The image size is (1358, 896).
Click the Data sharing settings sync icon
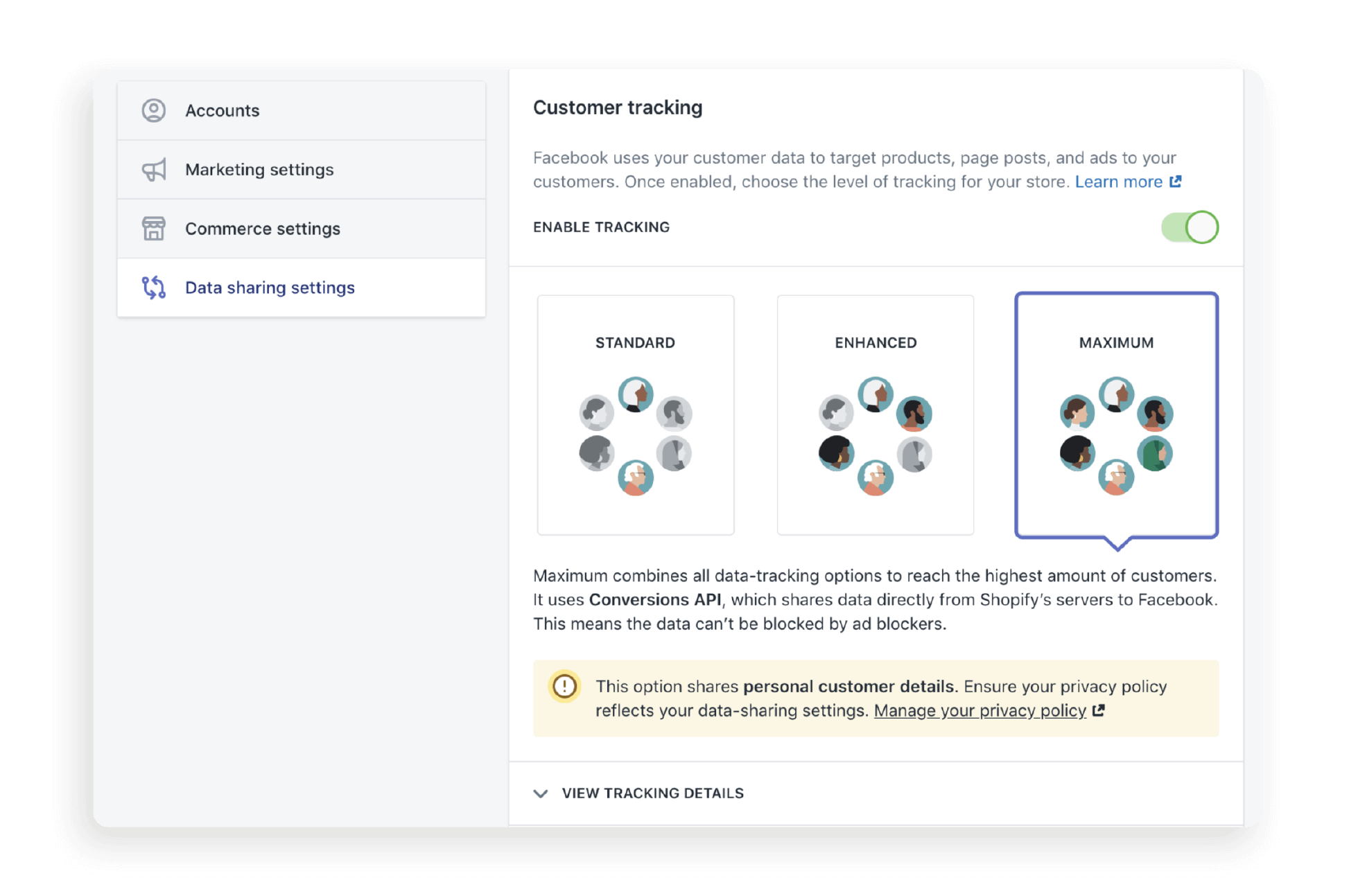153,288
